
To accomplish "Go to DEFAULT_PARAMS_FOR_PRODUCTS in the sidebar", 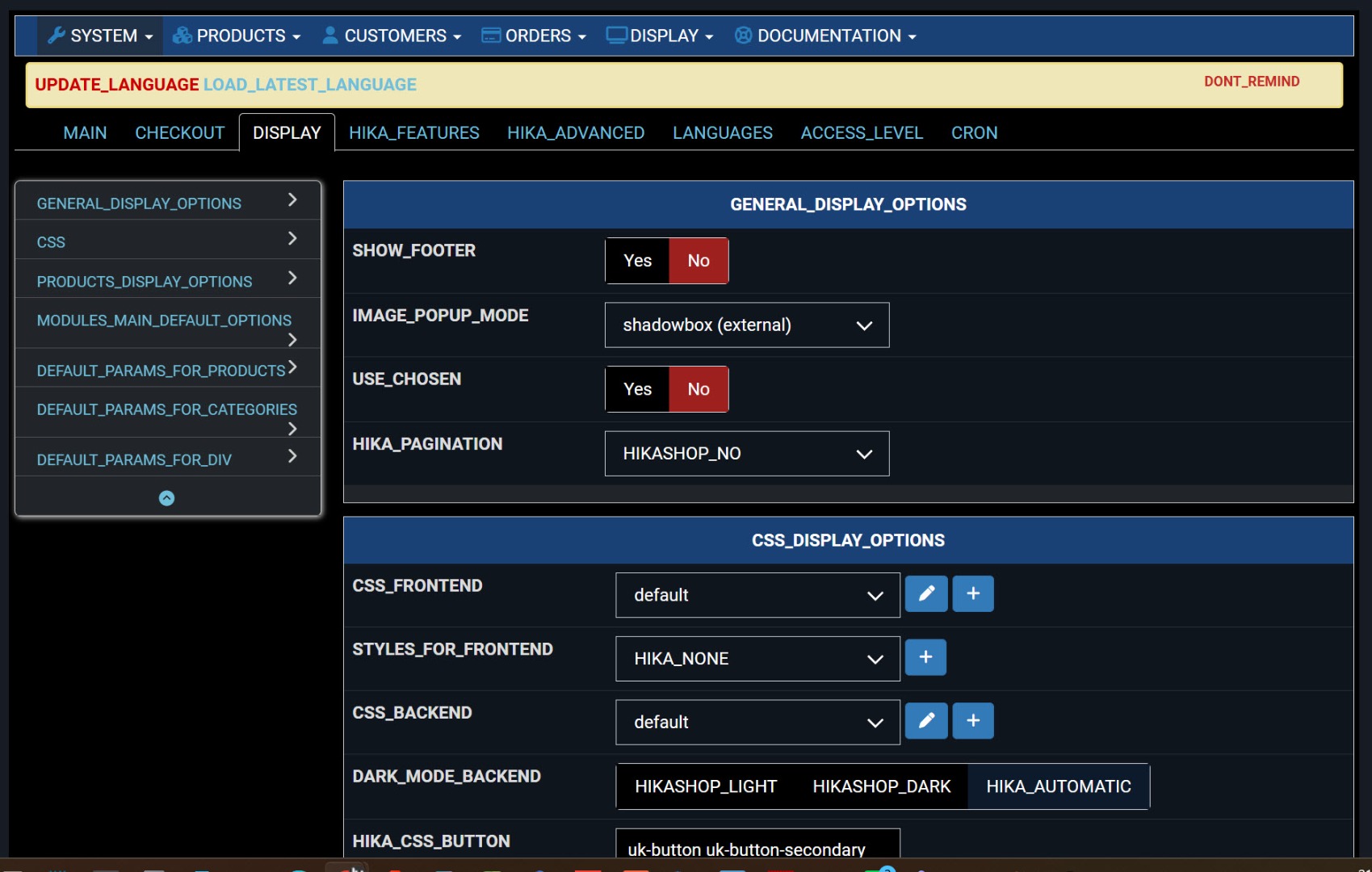I will [x=168, y=369].
